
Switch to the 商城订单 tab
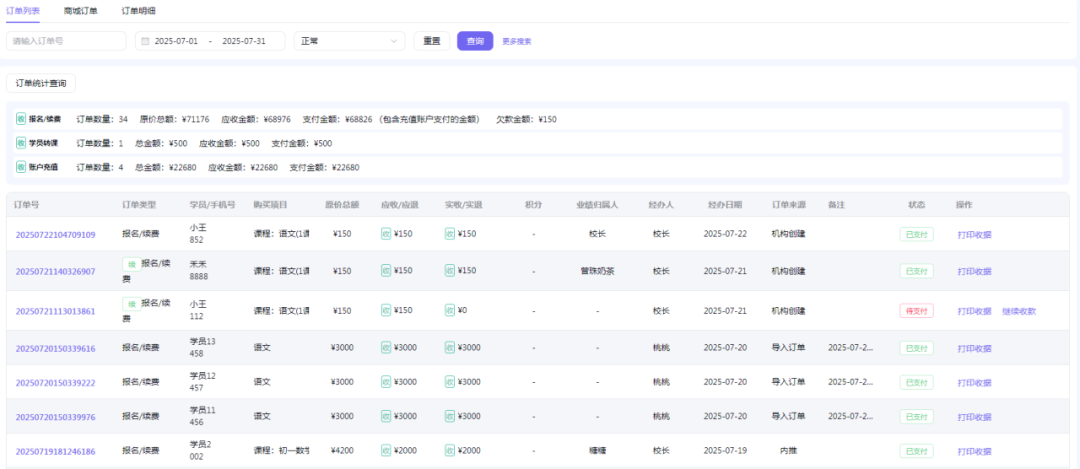(x=80, y=10)
